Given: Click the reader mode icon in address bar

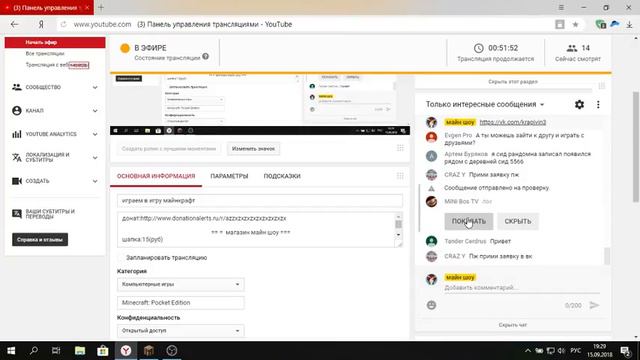Looking at the screenshot, I should [560, 24].
